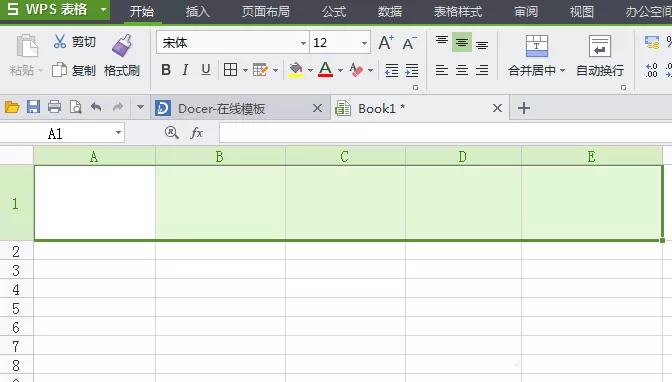
Task: Click the zoom magnifier icon beside formula bar
Action: [171, 133]
